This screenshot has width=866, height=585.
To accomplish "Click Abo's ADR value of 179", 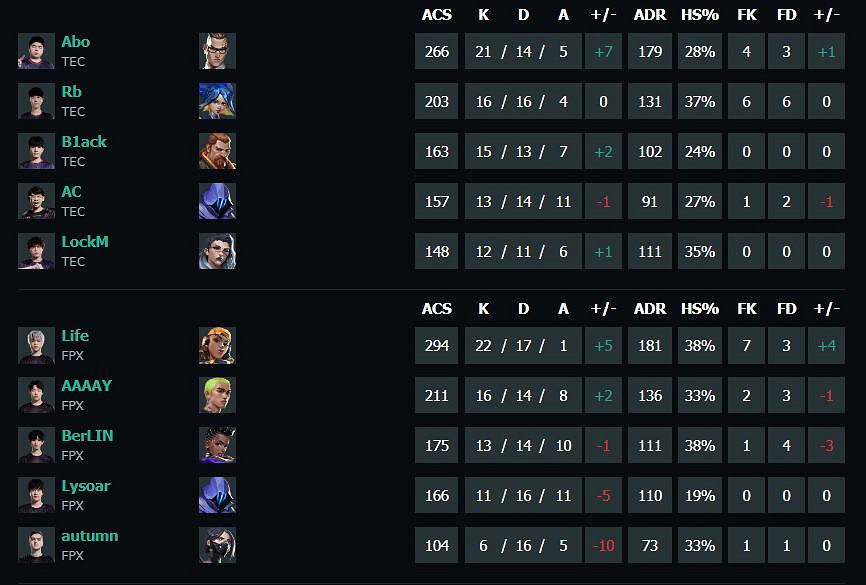I will 650,51.
